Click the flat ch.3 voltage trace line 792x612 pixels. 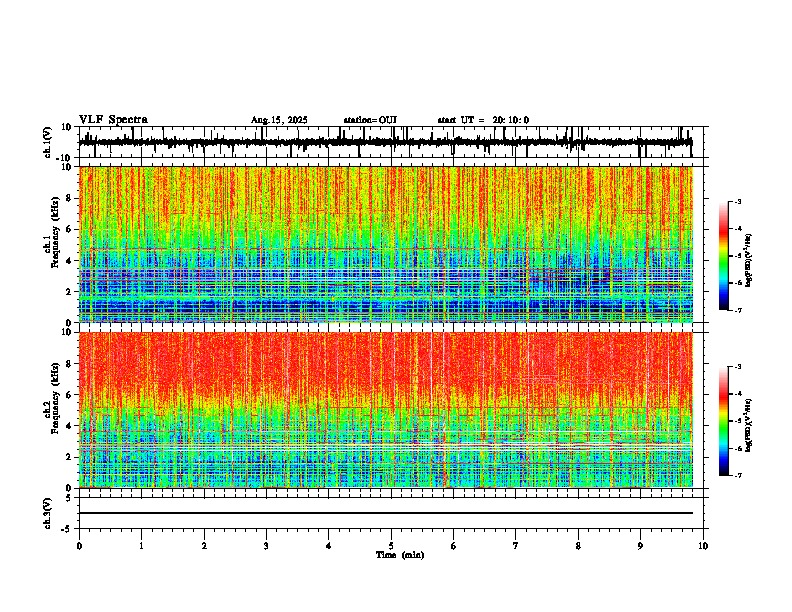[x=385, y=513]
